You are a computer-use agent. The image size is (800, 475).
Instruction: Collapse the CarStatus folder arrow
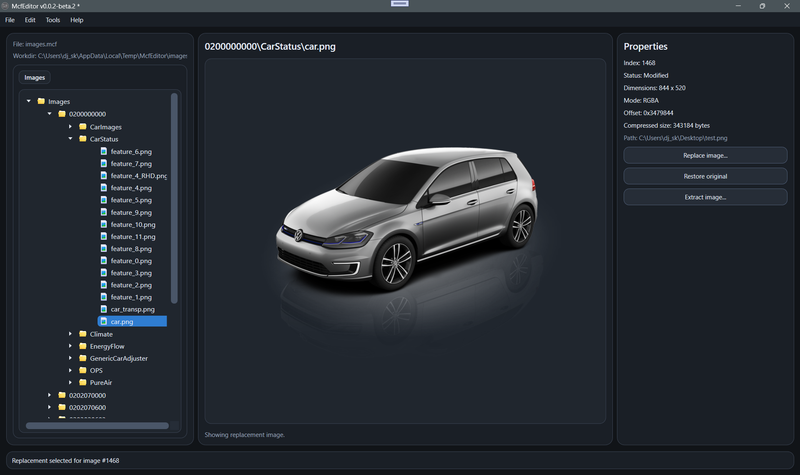(x=70, y=139)
